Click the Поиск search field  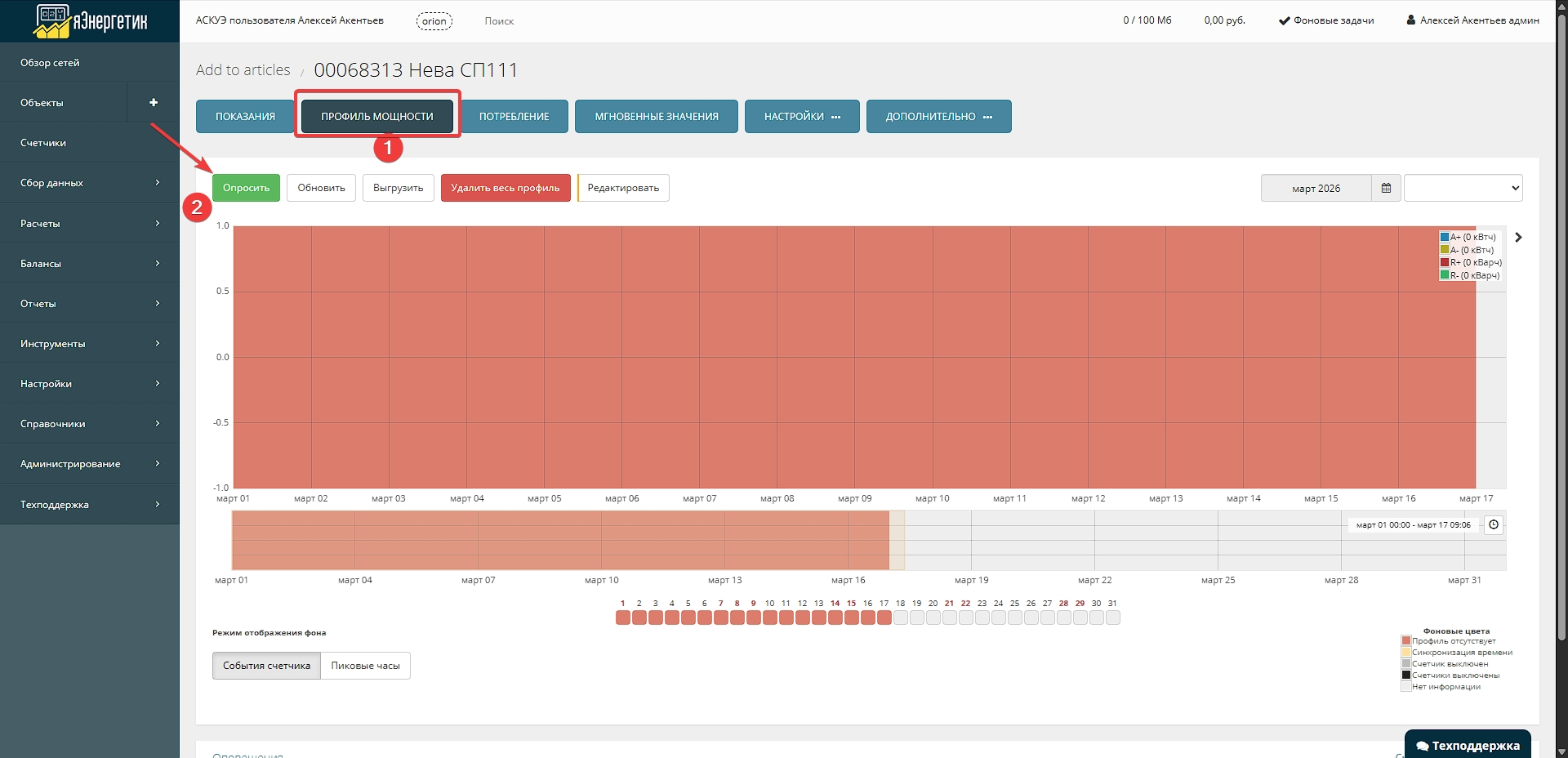tap(499, 21)
